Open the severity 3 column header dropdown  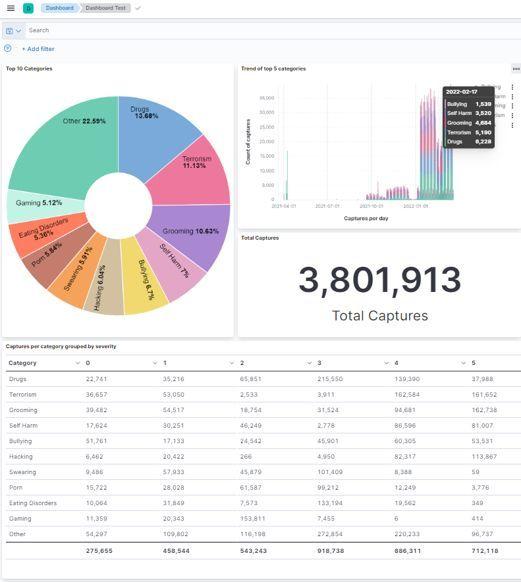point(386,363)
